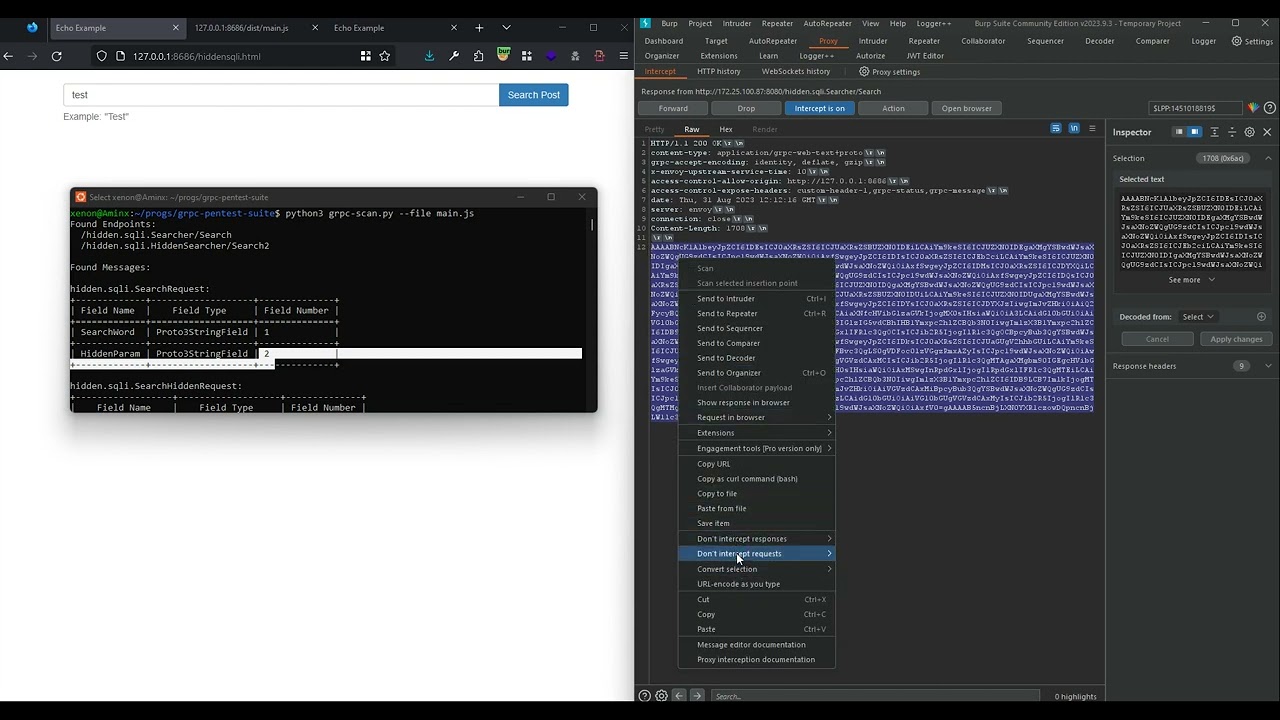The image size is (1280, 720).
Task: Open Firefox downloads arrow icon
Action: click(429, 56)
